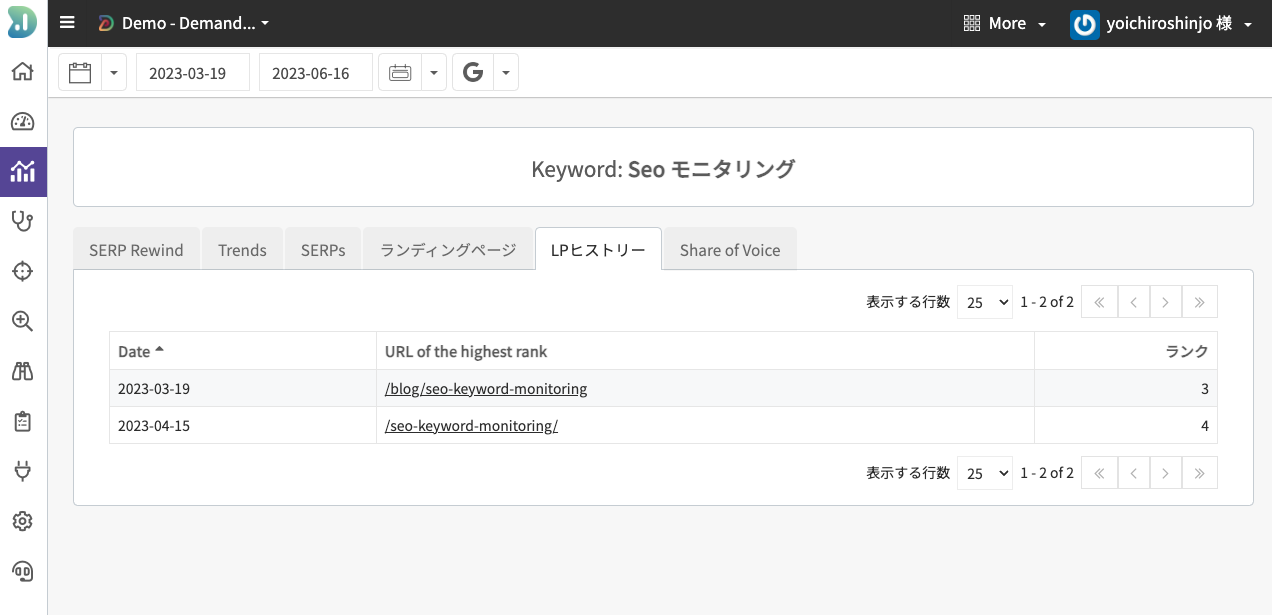The image size is (1272, 615).
Task: Click the app logo in the sidebar
Action: point(22,22)
